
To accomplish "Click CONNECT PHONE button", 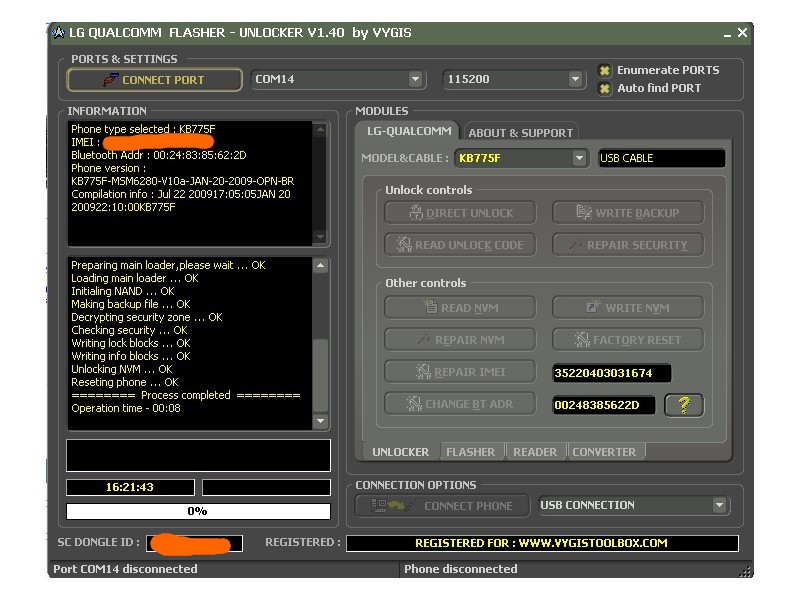I will pyautogui.click(x=442, y=506).
